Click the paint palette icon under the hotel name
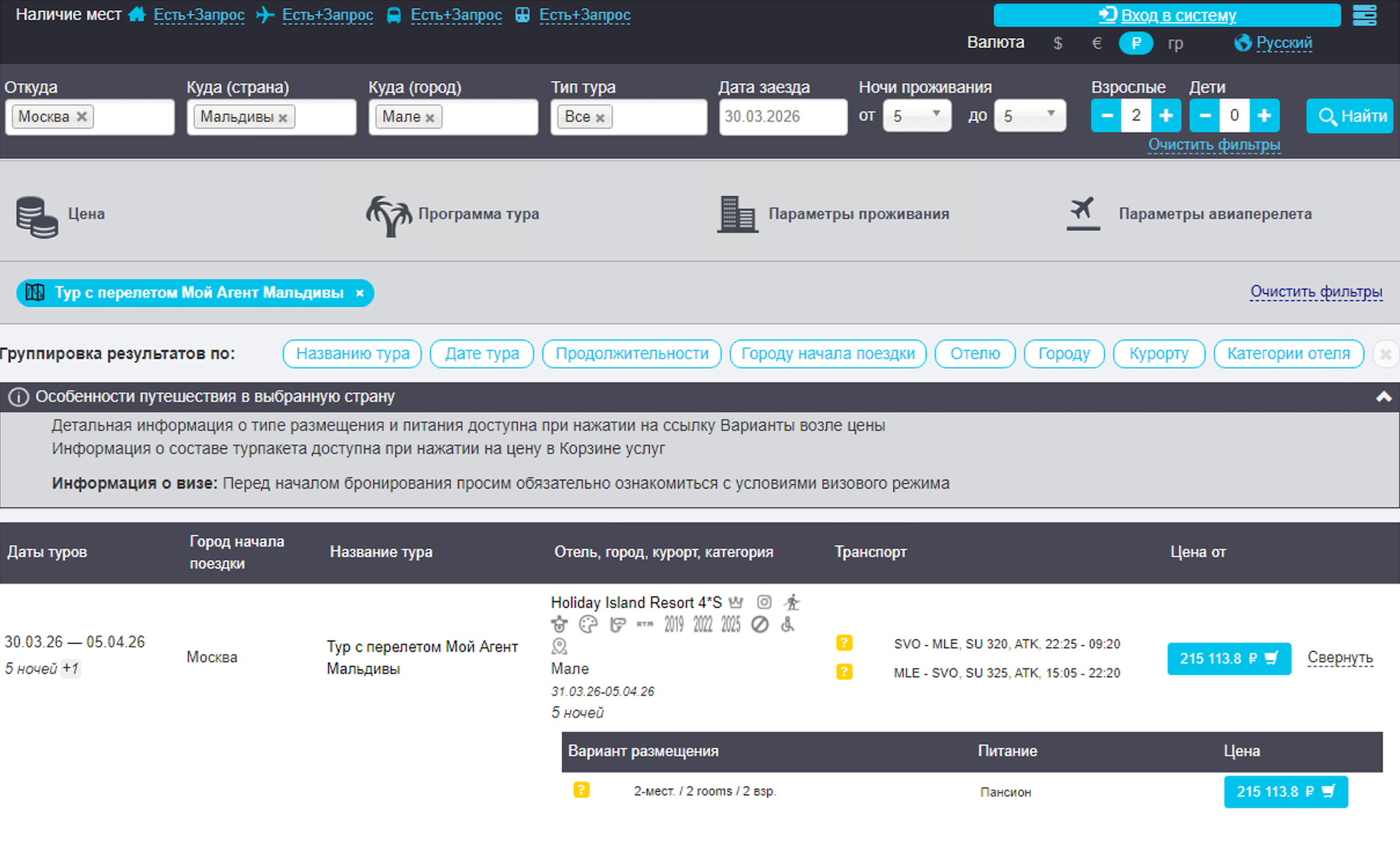This screenshot has width=1400, height=853. [588, 625]
